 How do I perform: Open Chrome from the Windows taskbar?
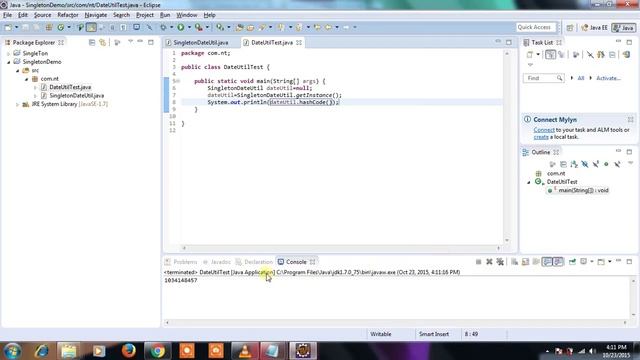tap(158, 350)
